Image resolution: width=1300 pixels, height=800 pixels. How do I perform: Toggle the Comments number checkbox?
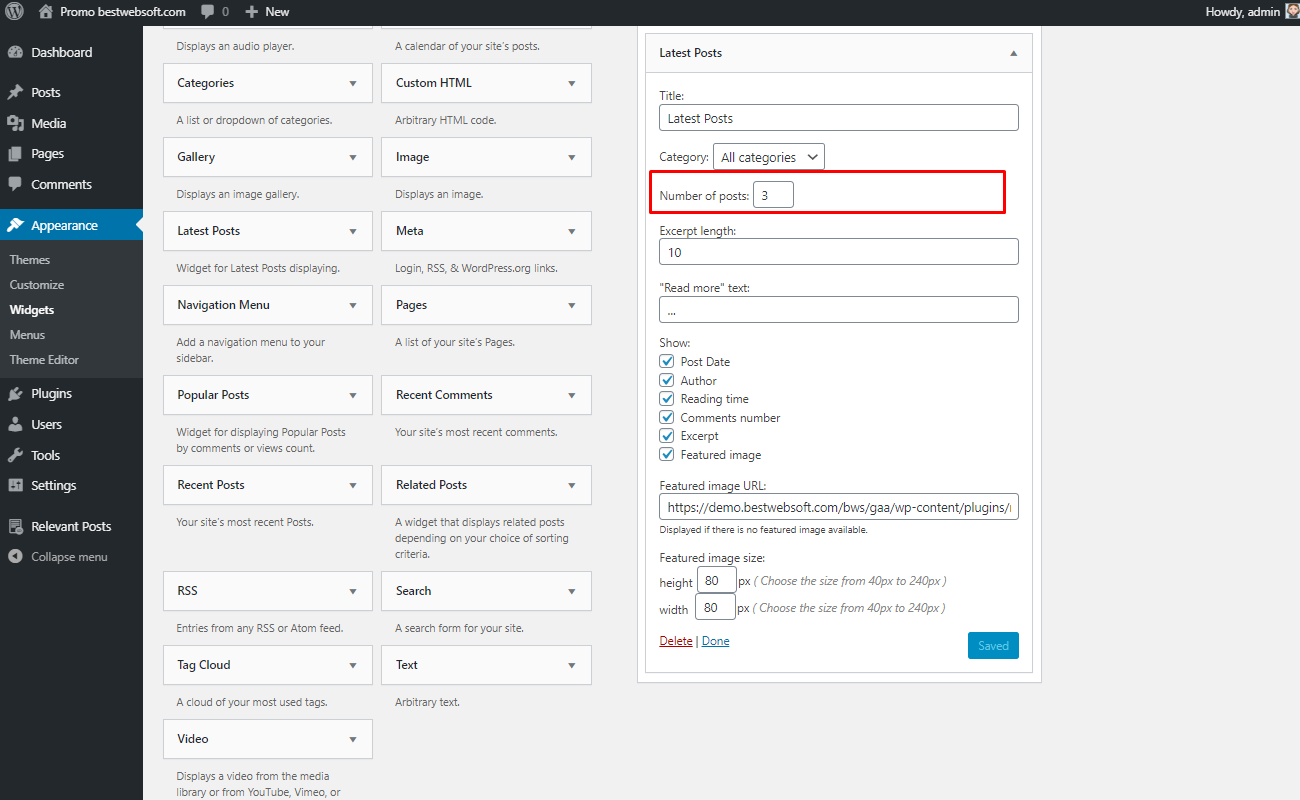[x=667, y=417]
